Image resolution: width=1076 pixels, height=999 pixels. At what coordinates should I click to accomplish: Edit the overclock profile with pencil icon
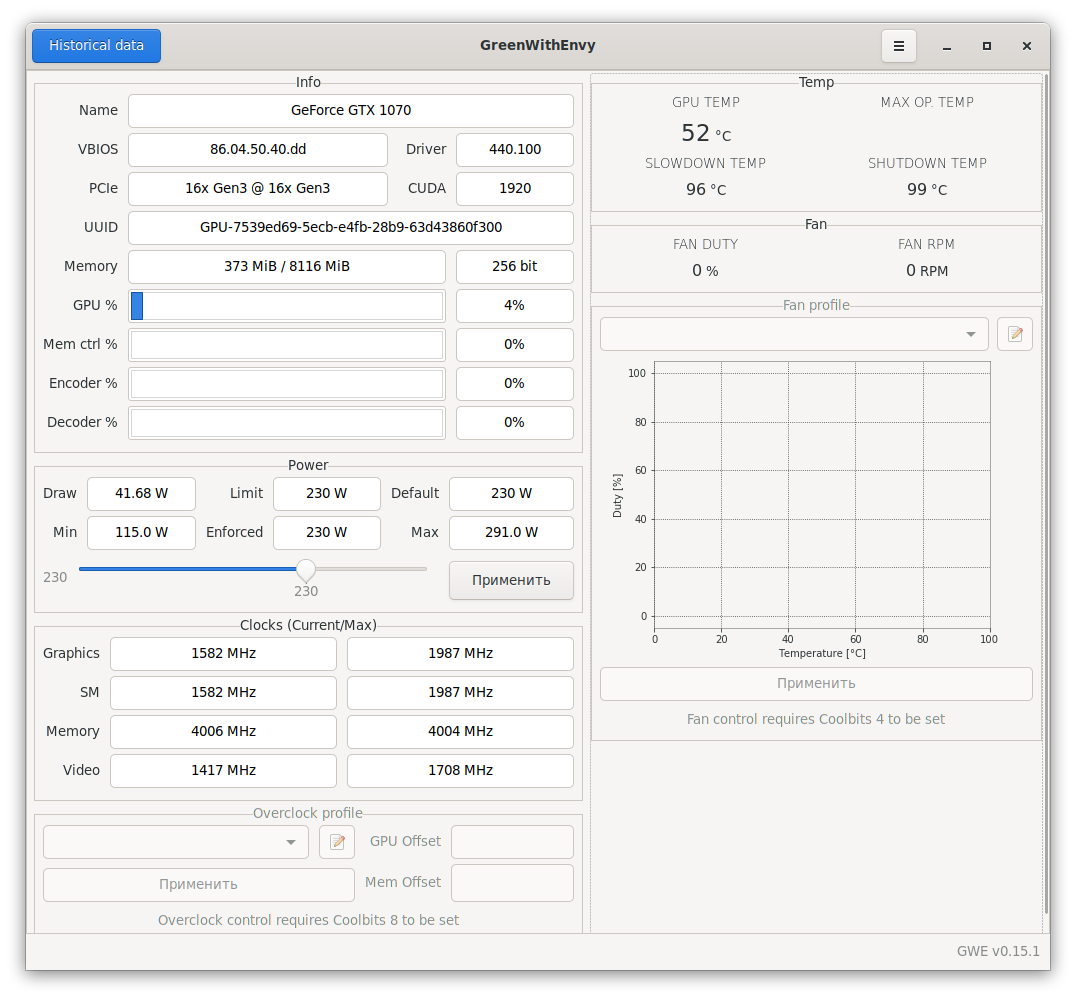(x=337, y=842)
